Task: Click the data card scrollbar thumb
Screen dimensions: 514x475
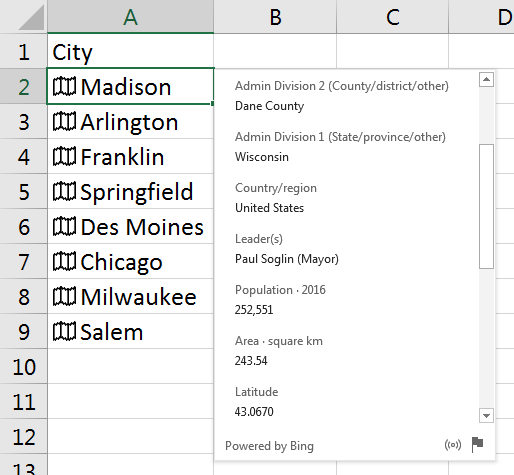Action: point(486,206)
